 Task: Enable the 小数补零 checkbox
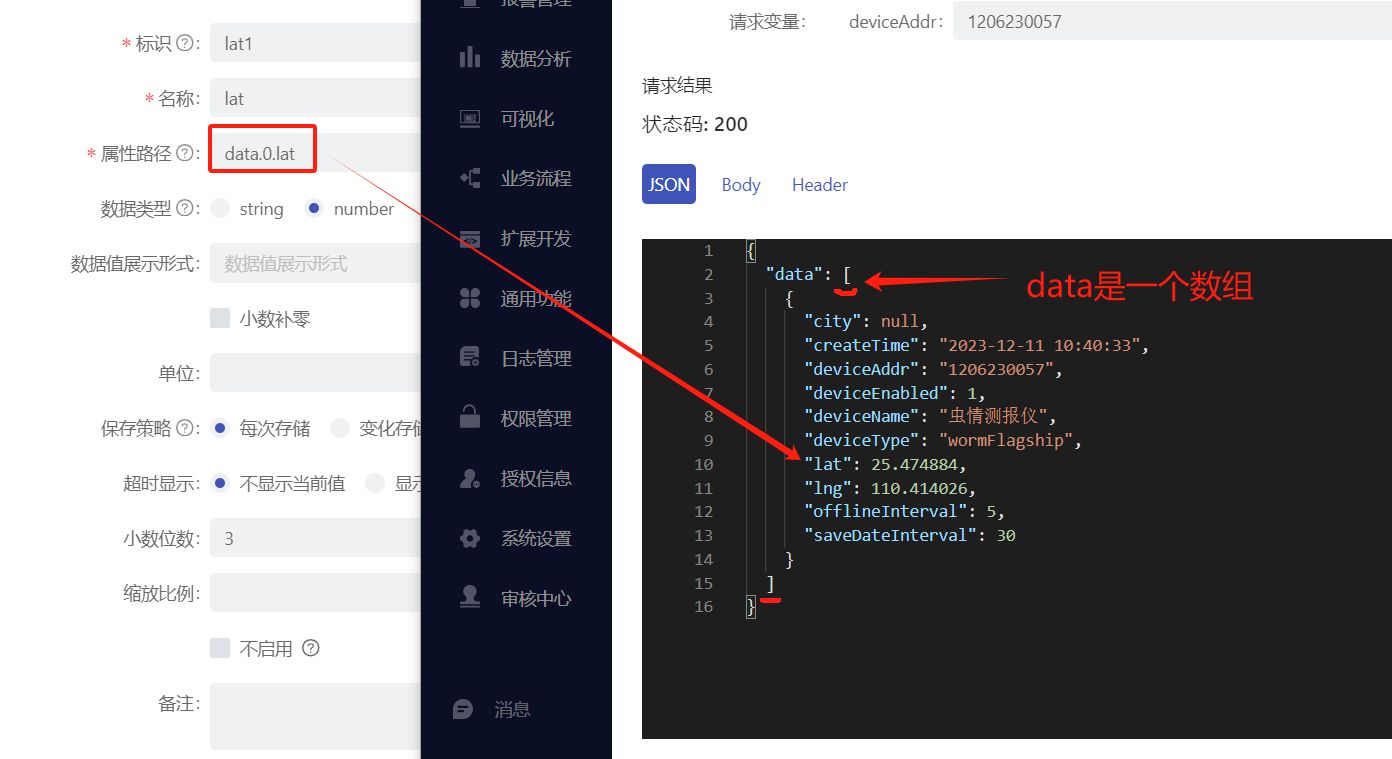[x=220, y=318]
